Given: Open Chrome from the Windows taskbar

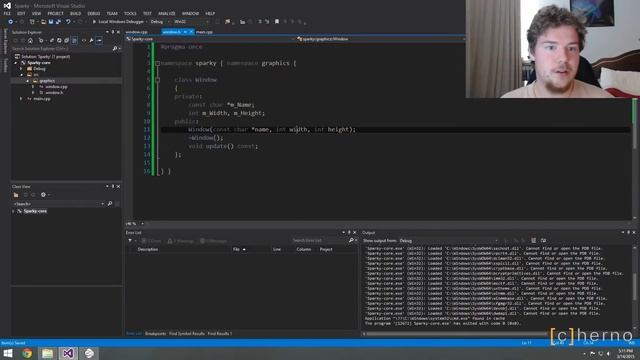Looking at the screenshot, I should [x=27, y=353].
